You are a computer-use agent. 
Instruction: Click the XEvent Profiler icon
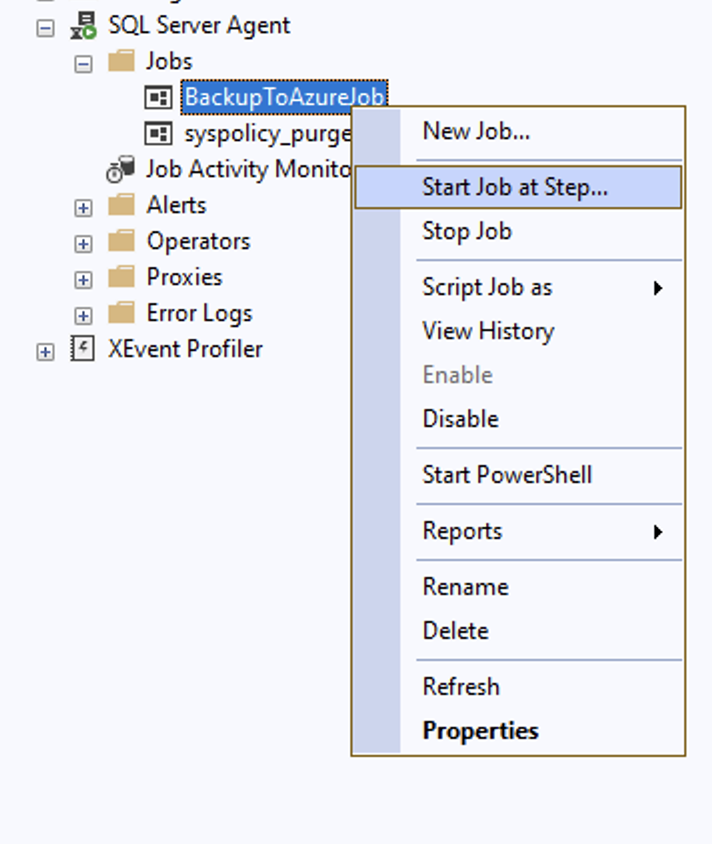[83, 349]
